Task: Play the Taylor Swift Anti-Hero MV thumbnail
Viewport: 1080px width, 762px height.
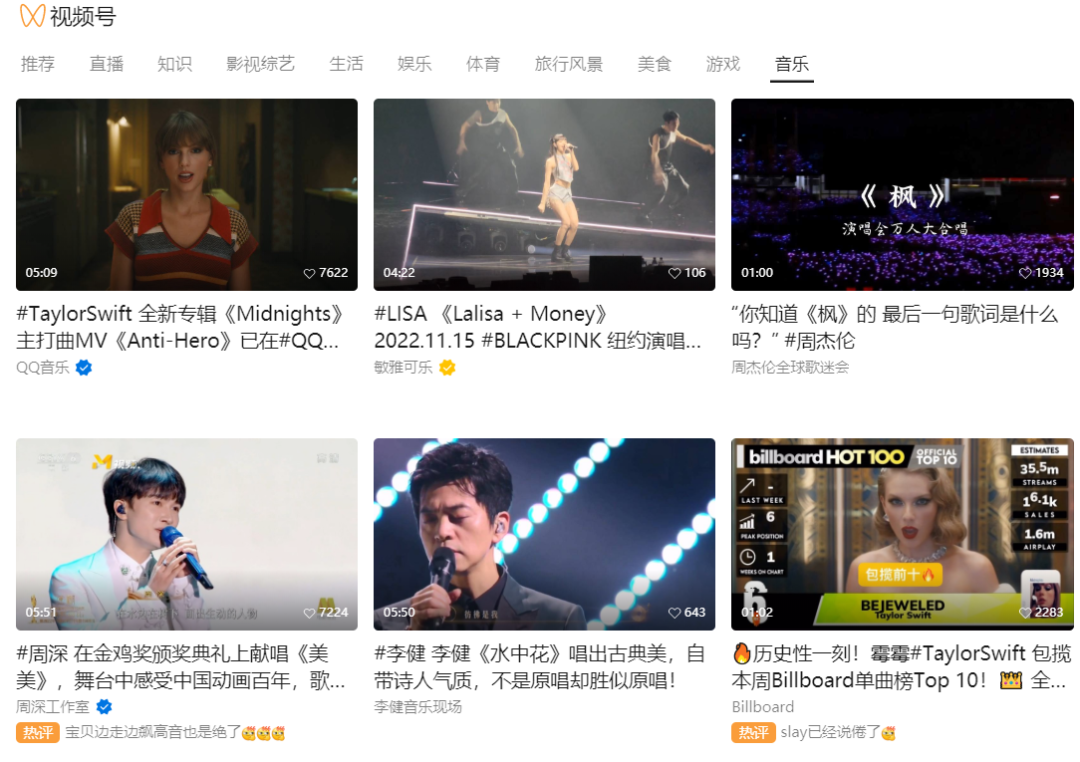Action: (187, 194)
